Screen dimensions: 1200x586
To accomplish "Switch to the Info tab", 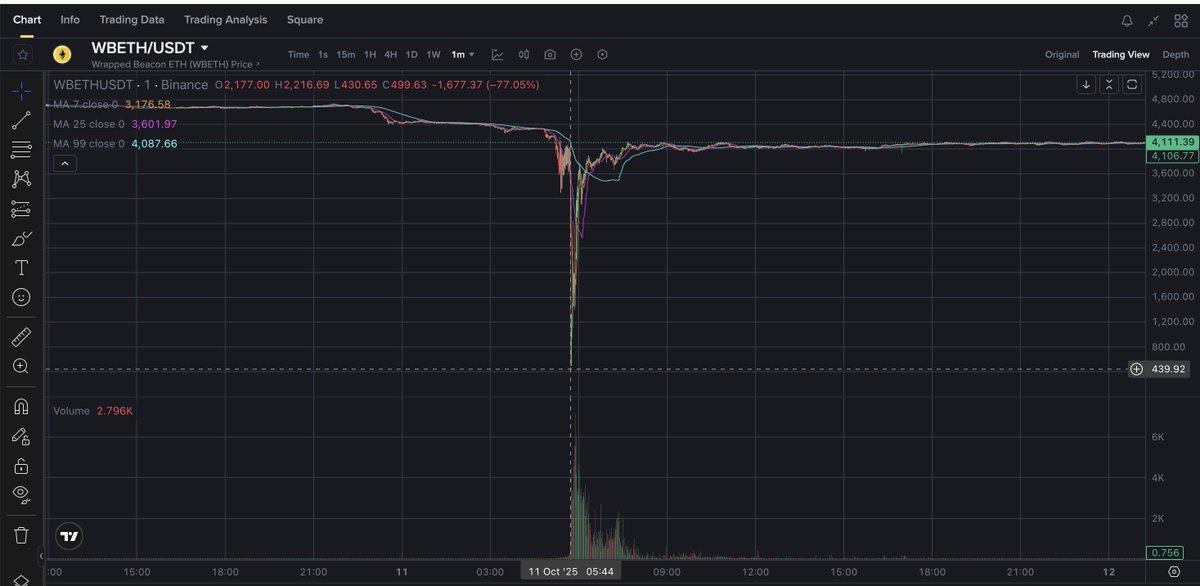I will click(70, 19).
